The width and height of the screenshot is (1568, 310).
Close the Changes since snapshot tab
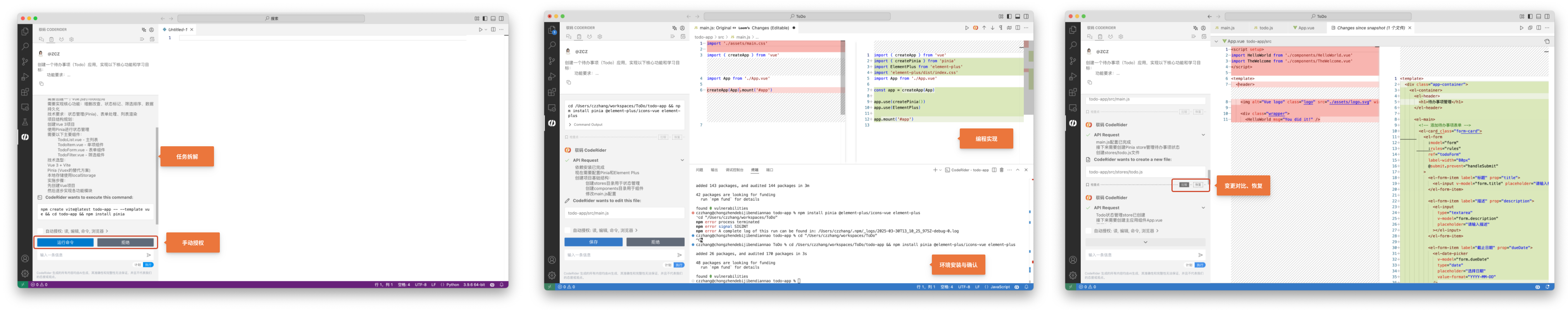click(1410, 28)
